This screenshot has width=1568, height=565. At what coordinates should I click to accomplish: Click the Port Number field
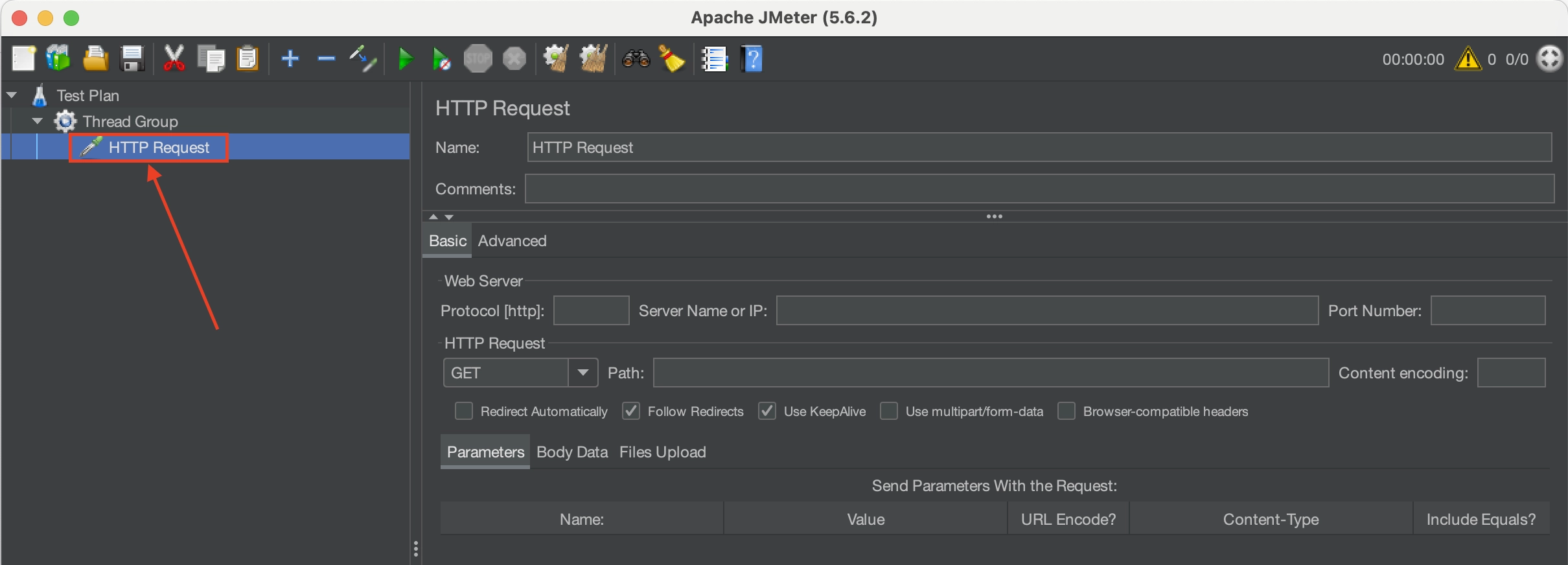tap(1488, 310)
